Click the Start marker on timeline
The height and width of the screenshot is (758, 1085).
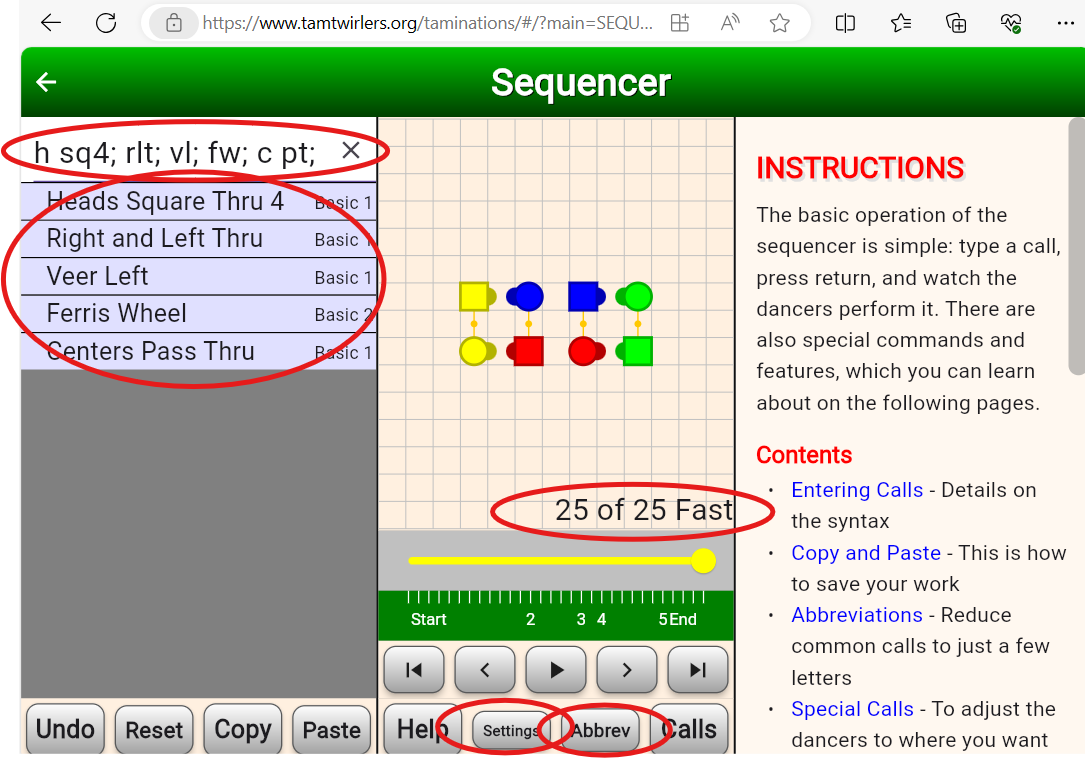pyautogui.click(x=428, y=619)
